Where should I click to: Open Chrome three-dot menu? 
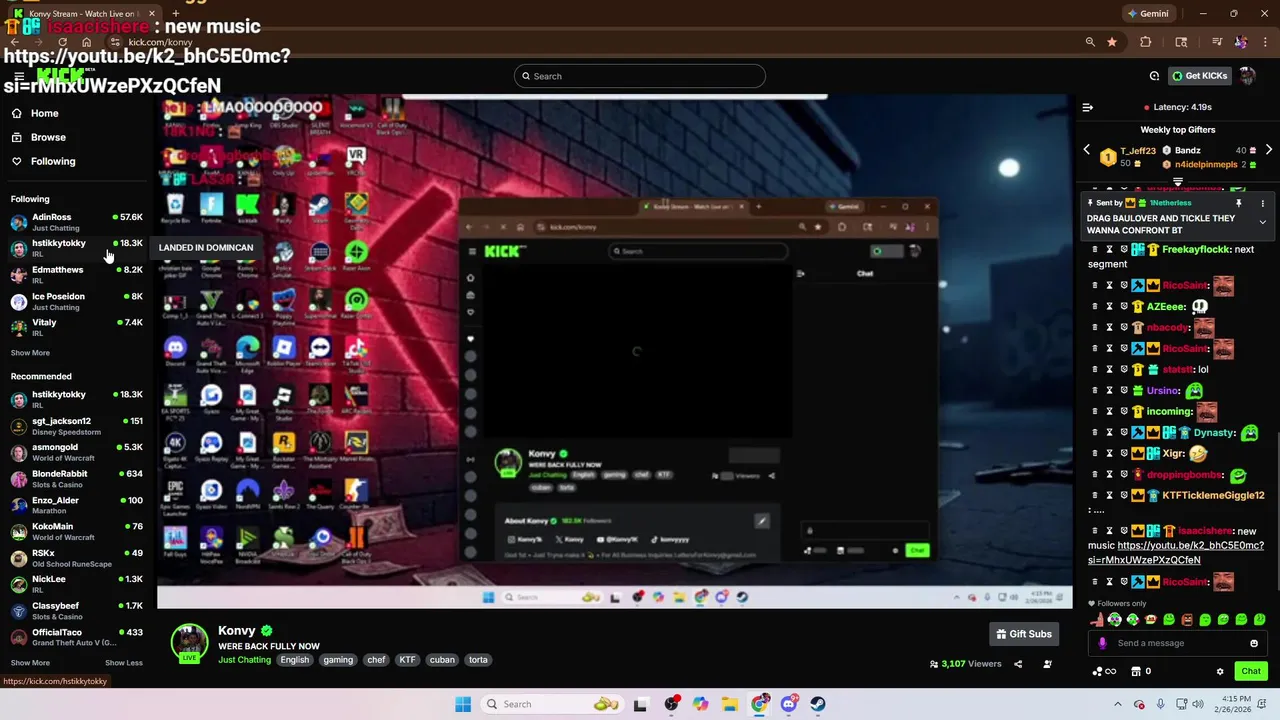[1266, 42]
